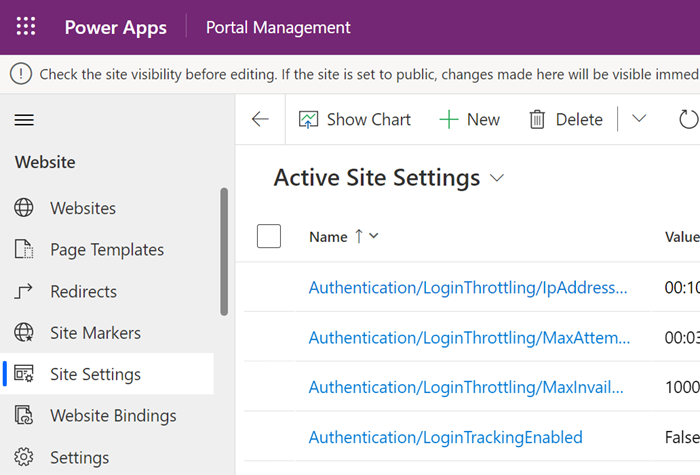700x475 pixels.
Task: Click the Portal Management app title
Action: (x=278, y=27)
